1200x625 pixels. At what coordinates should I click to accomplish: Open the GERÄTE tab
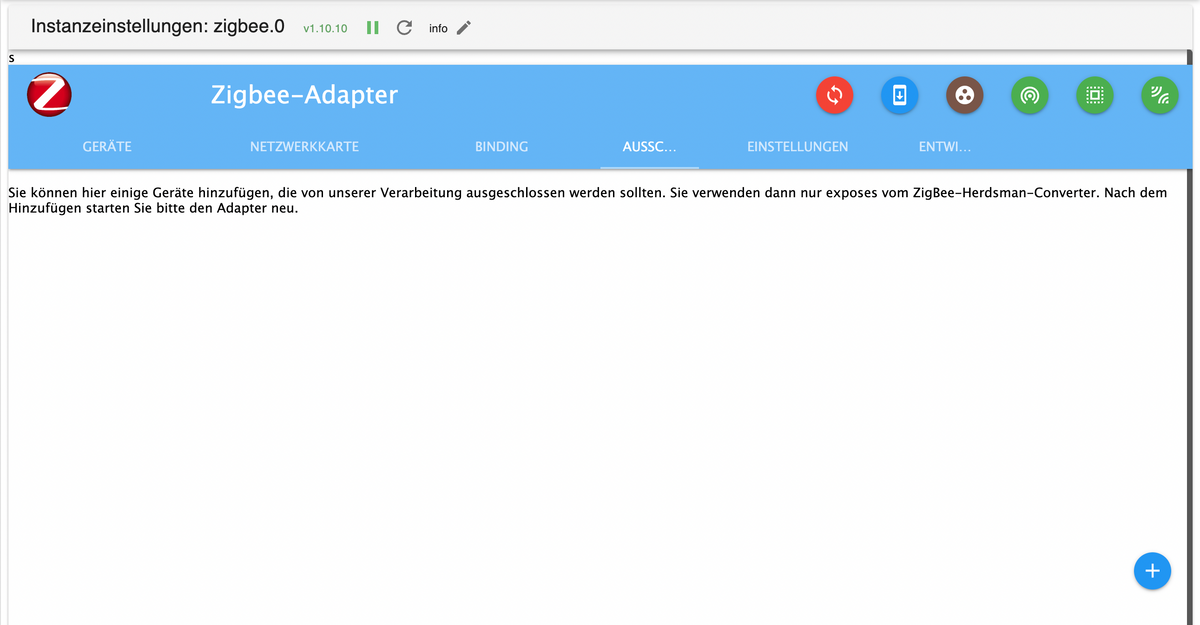click(107, 146)
